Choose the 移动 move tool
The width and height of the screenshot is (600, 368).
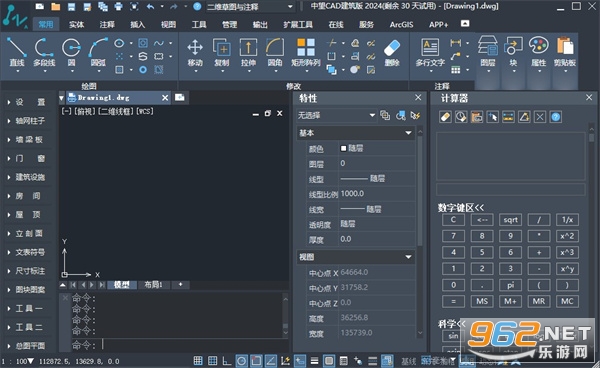[195, 53]
